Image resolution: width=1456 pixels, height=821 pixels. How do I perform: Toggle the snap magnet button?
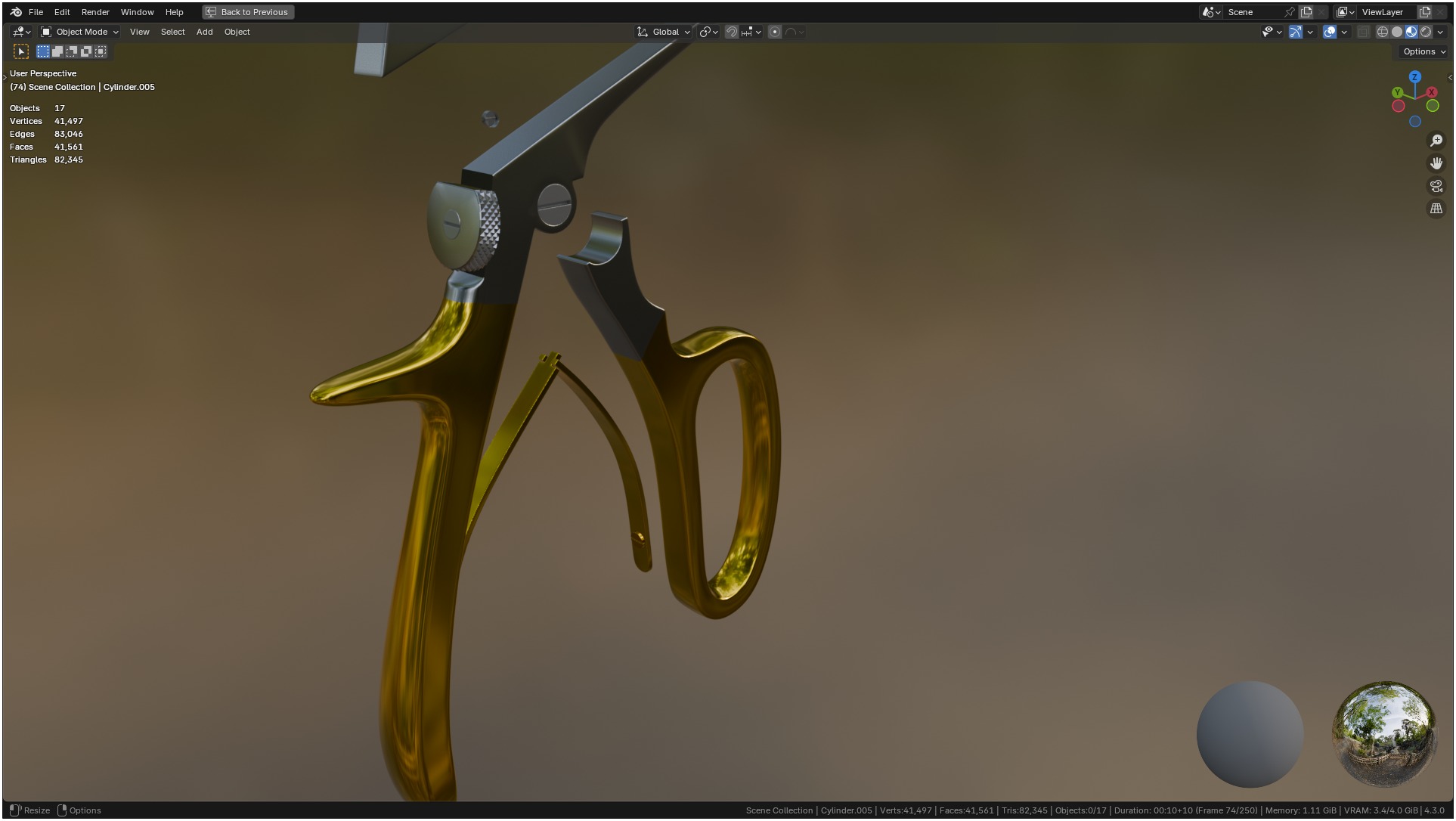(731, 32)
